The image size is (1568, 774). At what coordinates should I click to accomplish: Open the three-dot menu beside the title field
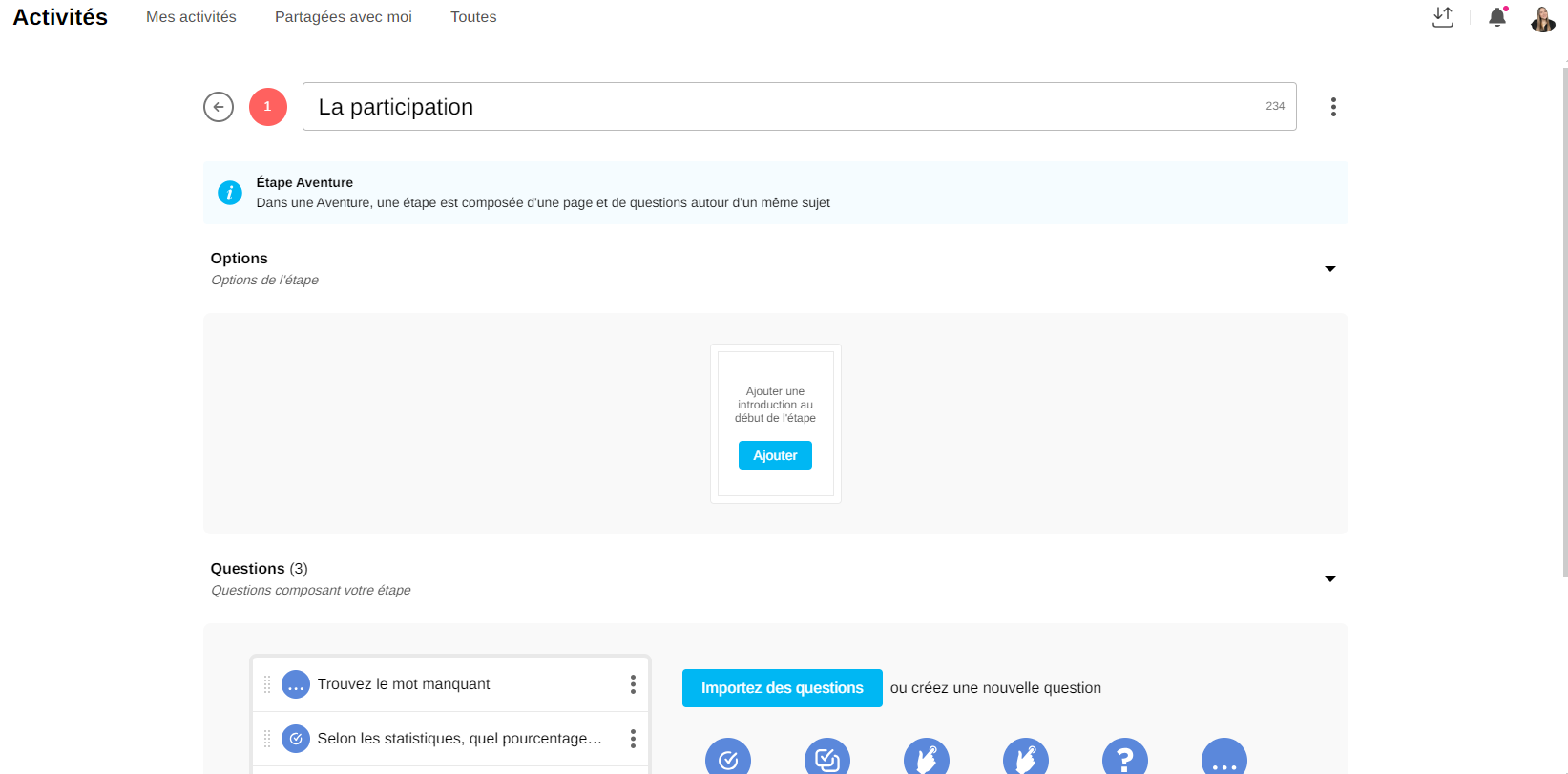[x=1333, y=107]
